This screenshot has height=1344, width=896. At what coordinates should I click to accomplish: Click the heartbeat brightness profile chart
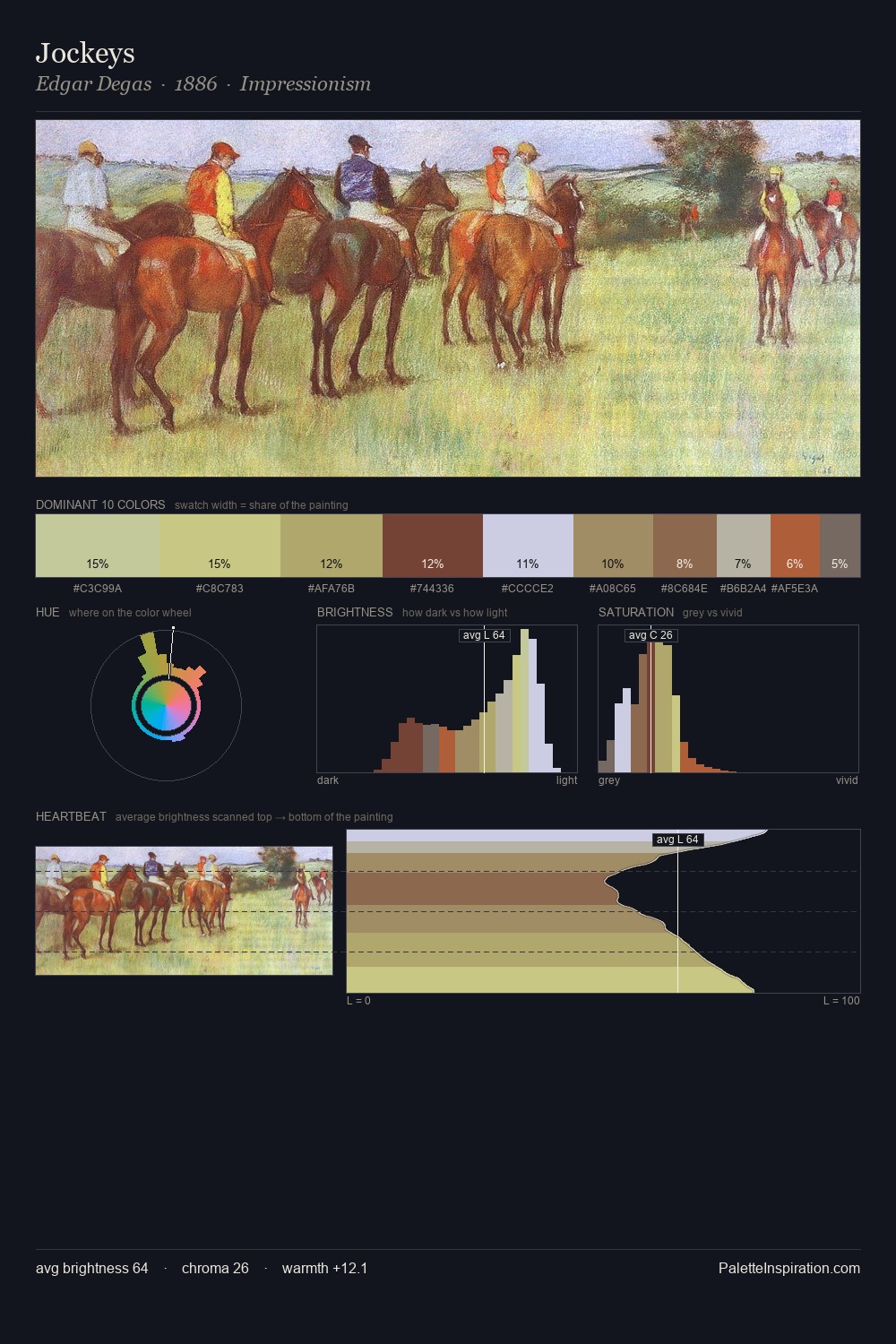coord(603,910)
